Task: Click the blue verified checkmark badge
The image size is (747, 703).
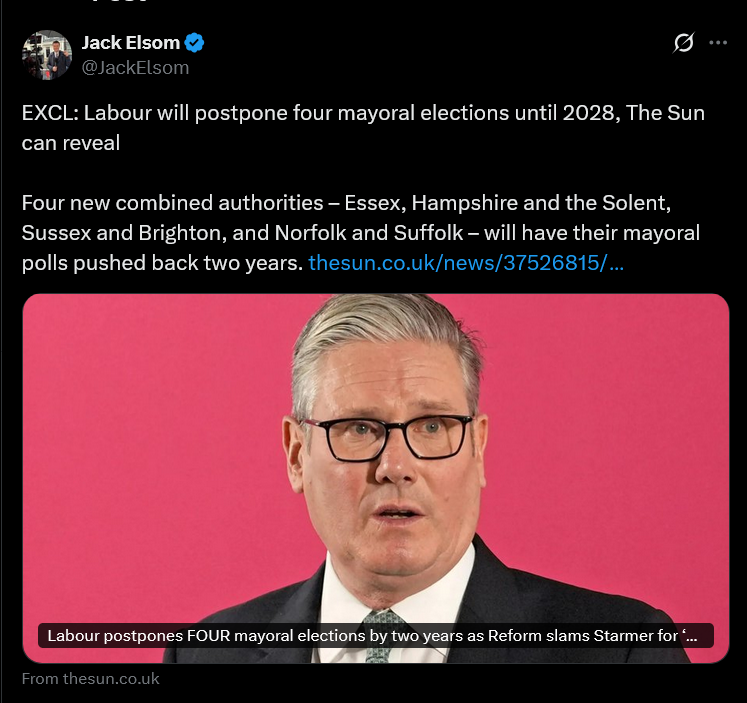Action: point(196,43)
